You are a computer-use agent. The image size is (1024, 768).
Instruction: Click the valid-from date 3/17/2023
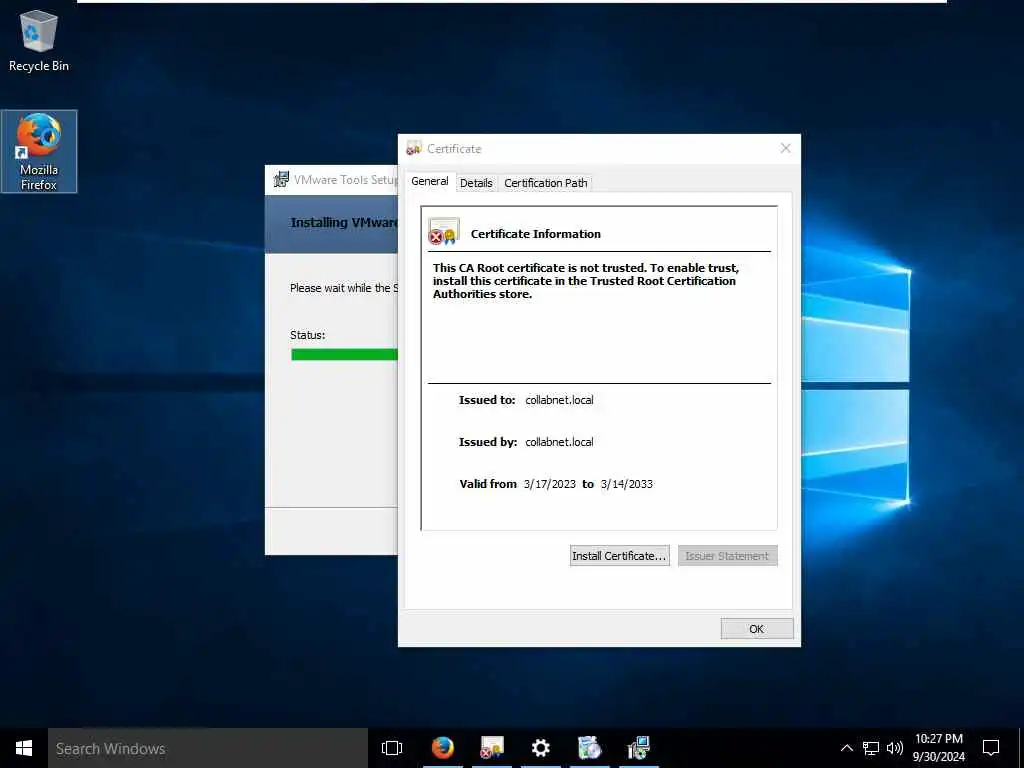[x=550, y=484]
